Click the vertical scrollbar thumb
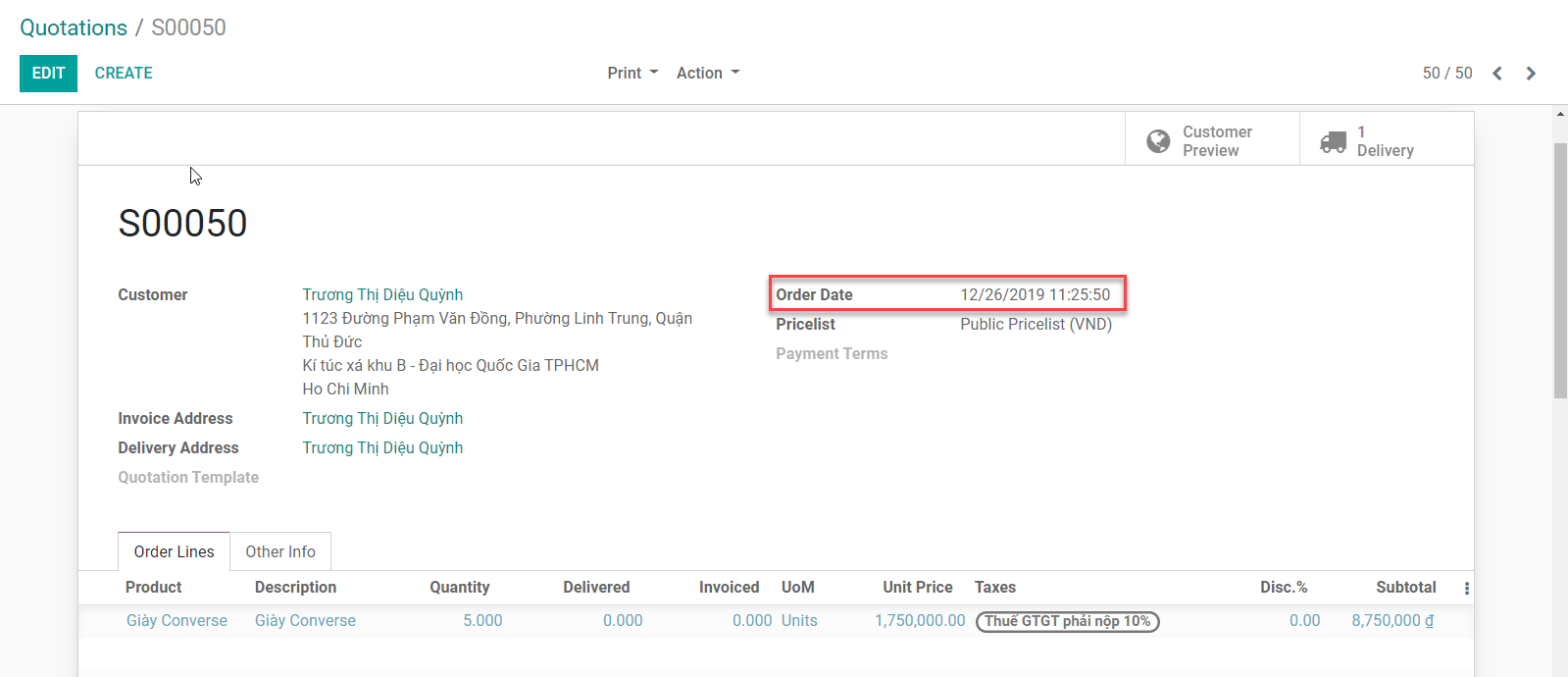This screenshot has width=1568, height=677. [1560, 270]
